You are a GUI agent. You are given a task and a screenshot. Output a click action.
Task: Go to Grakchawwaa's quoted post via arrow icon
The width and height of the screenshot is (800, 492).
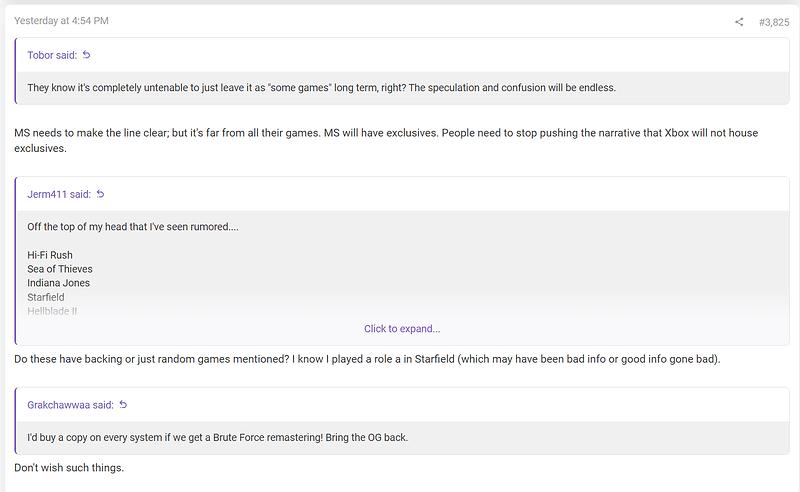point(124,405)
